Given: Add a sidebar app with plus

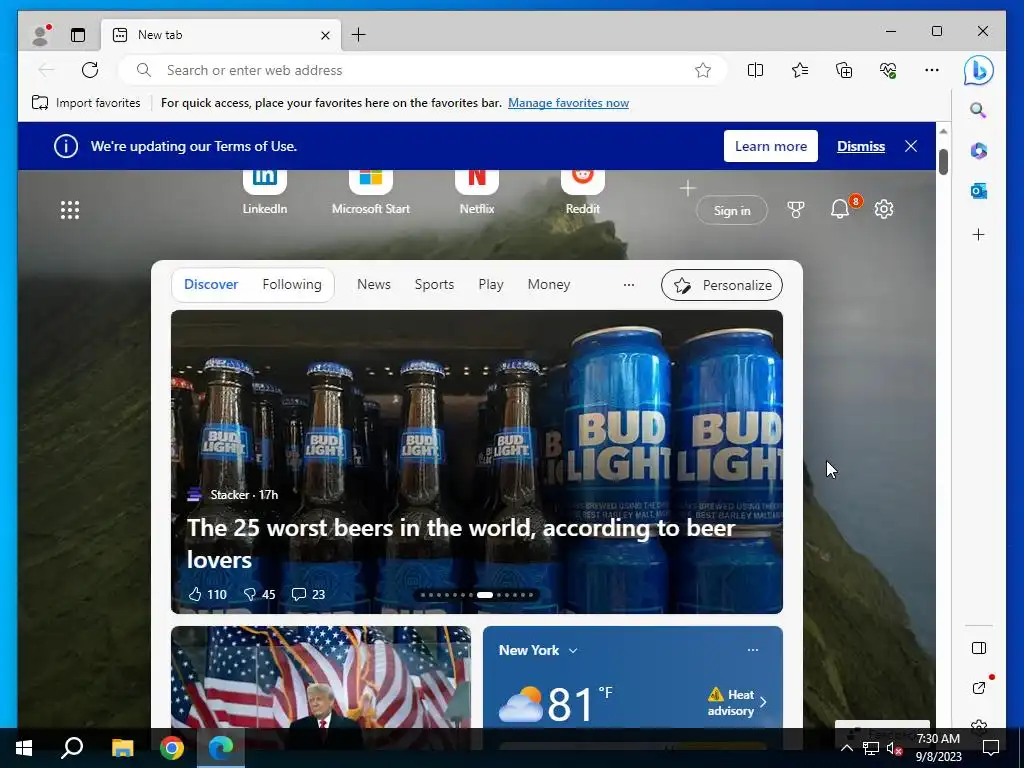Looking at the screenshot, I should click(x=978, y=234).
